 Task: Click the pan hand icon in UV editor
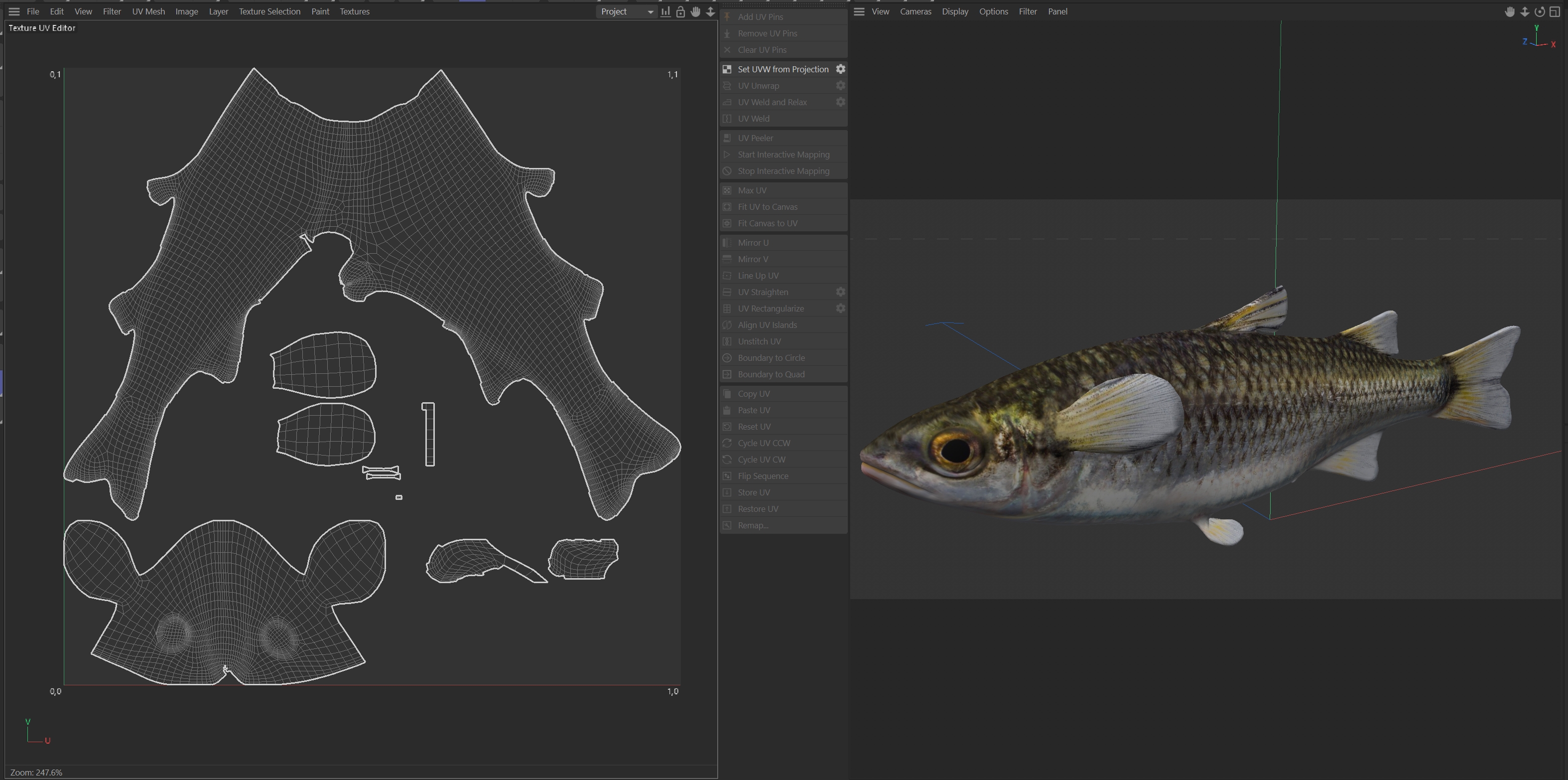(695, 11)
